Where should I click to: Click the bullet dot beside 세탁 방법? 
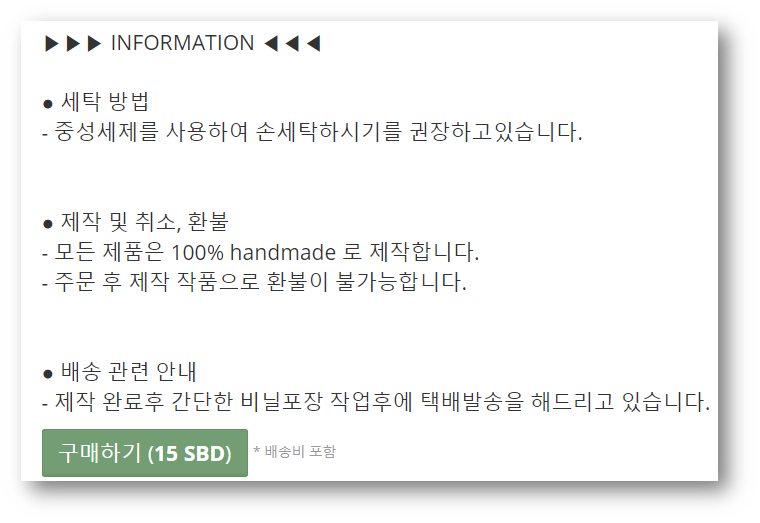[48, 104]
